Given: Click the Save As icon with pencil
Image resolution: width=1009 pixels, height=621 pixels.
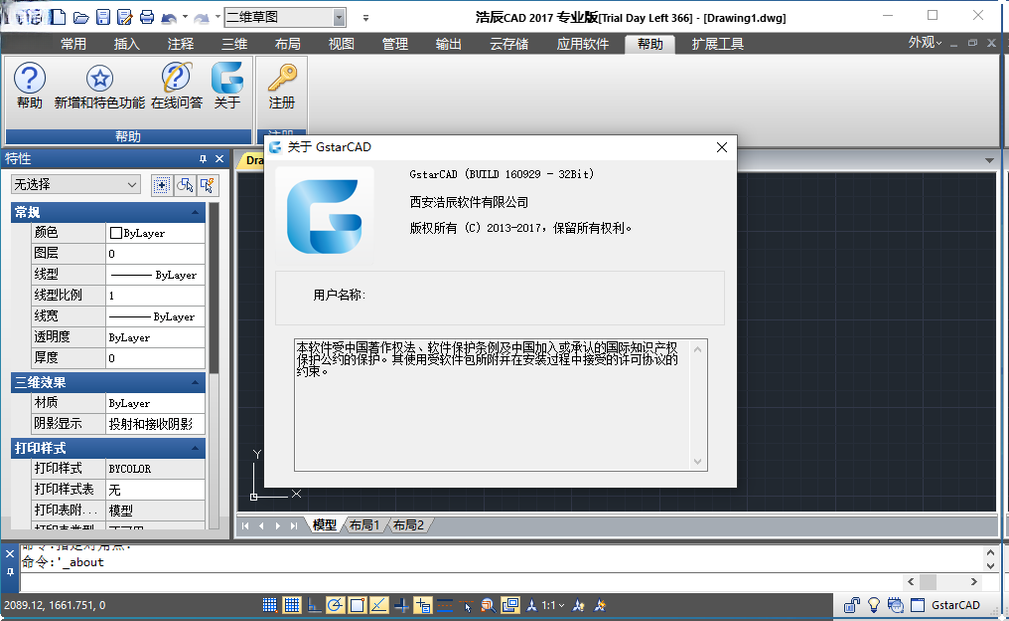Looking at the screenshot, I should [125, 17].
